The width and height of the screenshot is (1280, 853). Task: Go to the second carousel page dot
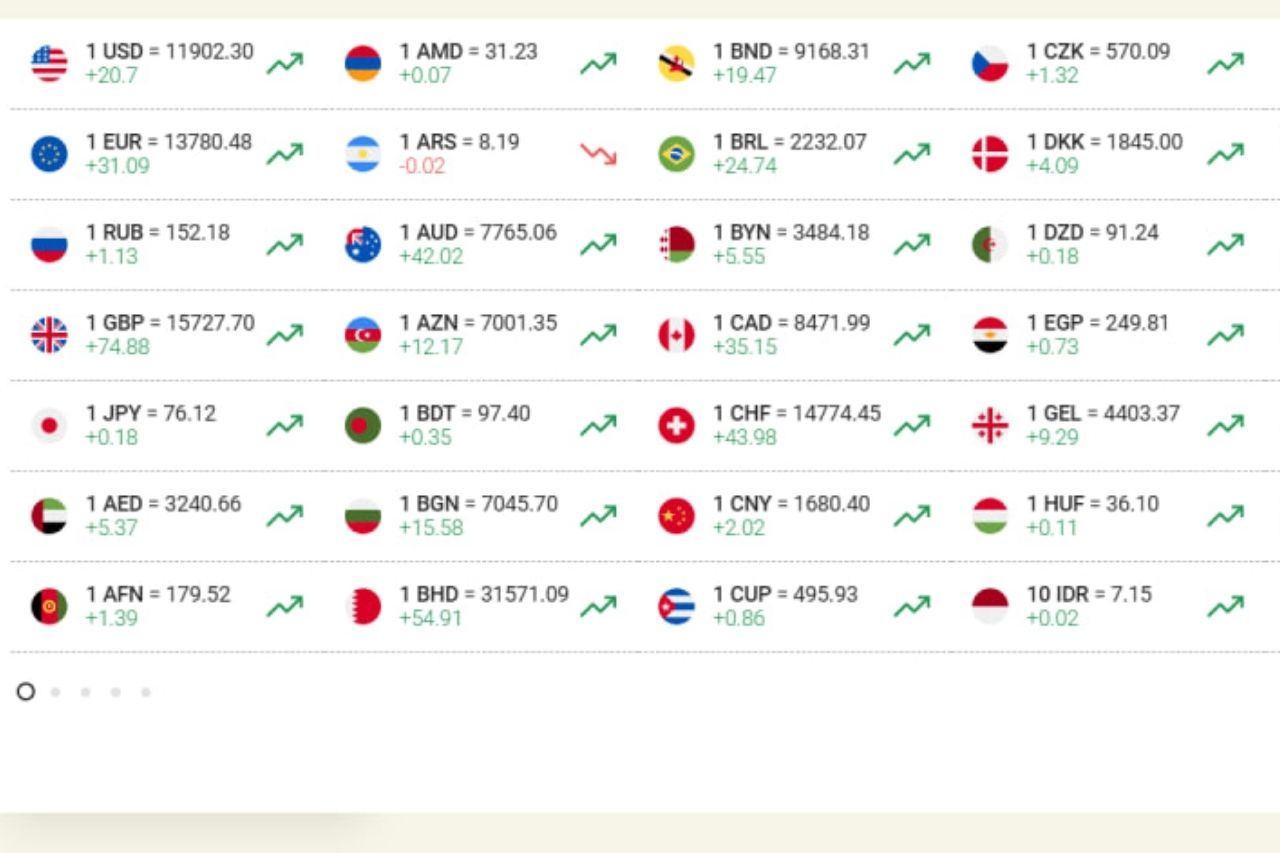point(56,692)
